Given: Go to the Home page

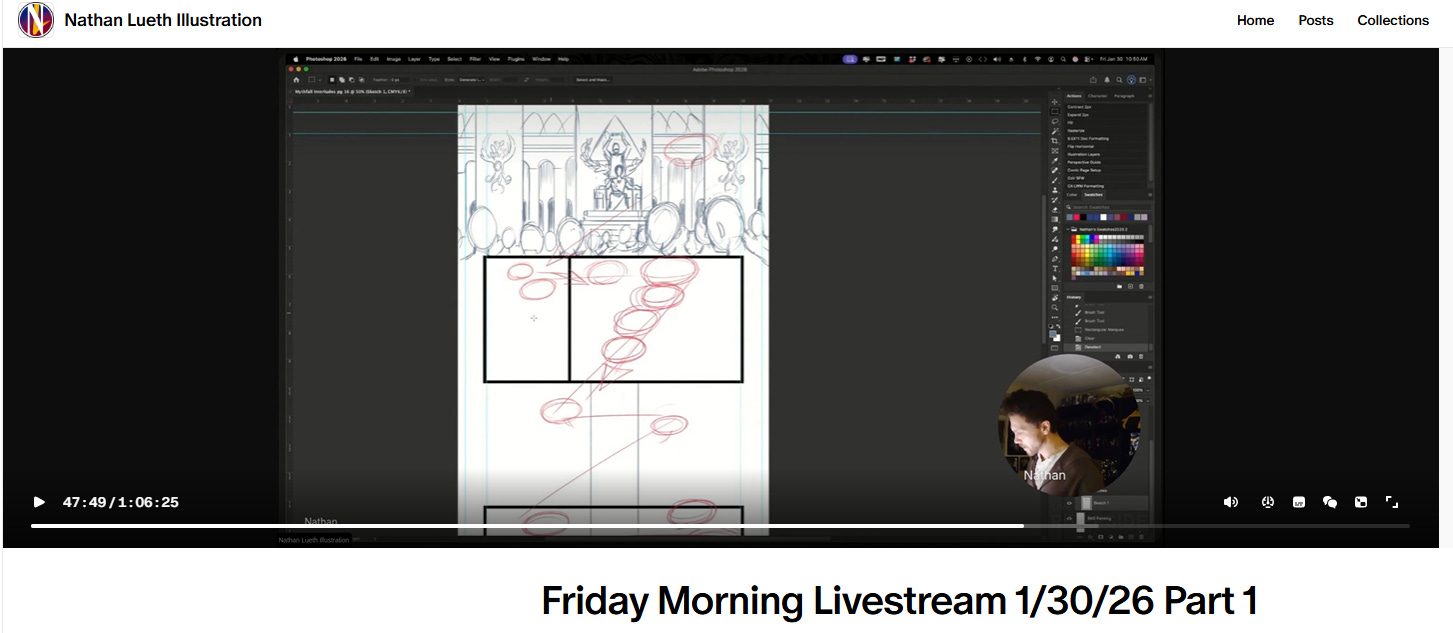Looking at the screenshot, I should pyautogui.click(x=1255, y=20).
